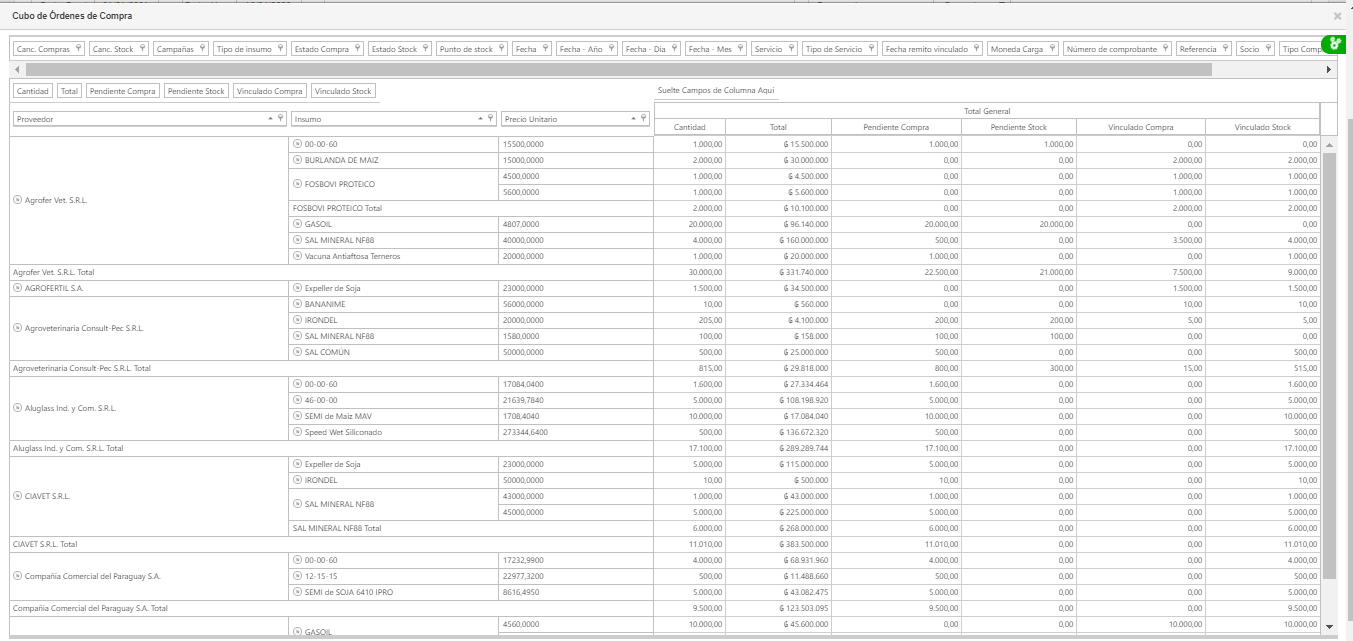The height and width of the screenshot is (641, 1353).
Task: Collapse the Agrofer Vet. S.R.L. provider group
Action: click(17, 200)
